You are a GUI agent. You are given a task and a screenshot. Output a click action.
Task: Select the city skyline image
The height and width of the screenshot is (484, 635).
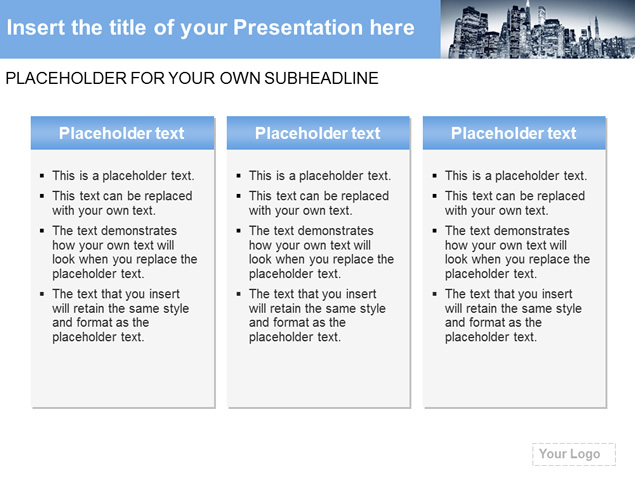click(x=538, y=29)
